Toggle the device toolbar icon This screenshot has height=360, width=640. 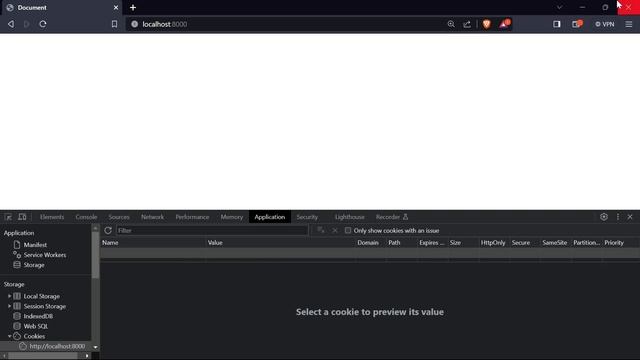tap(22, 217)
